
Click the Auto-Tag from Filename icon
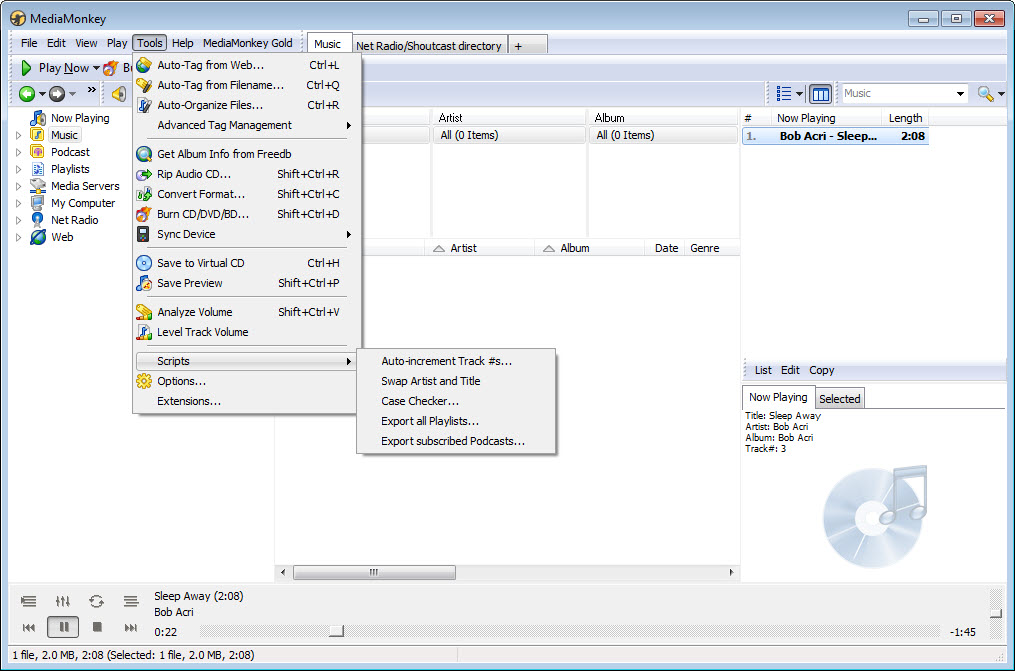144,85
